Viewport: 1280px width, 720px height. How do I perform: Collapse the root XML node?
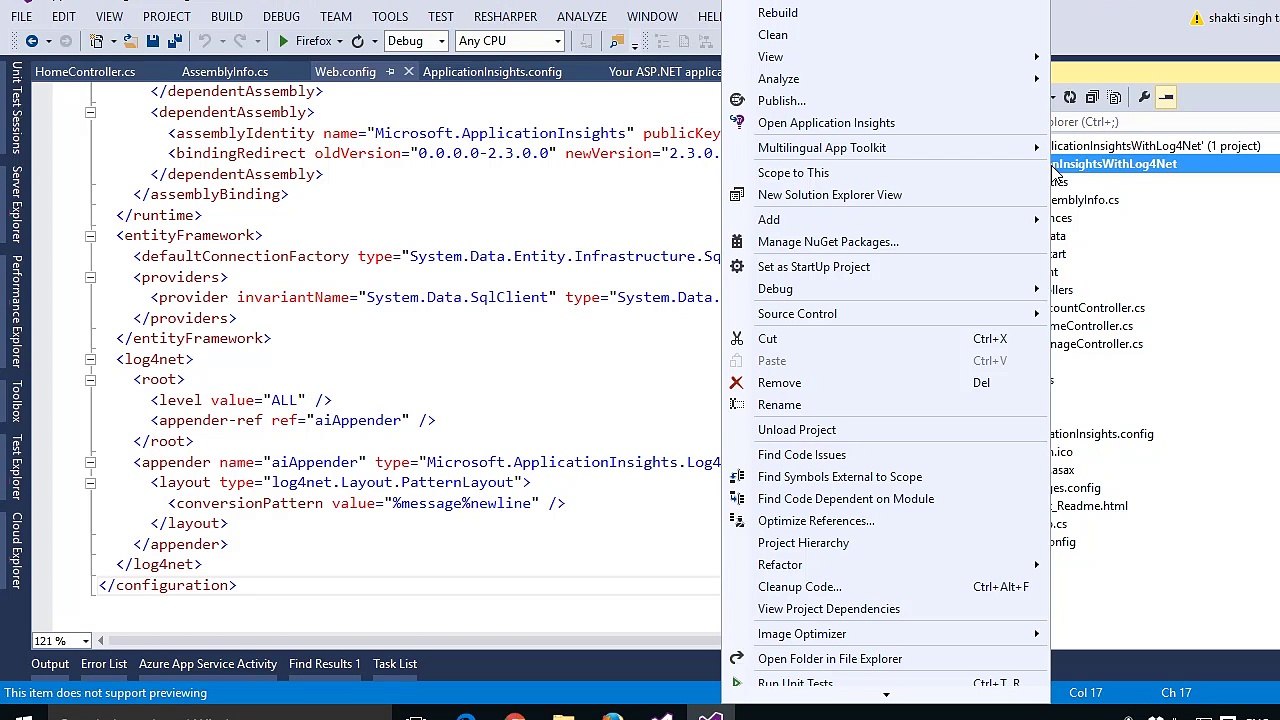click(90, 380)
